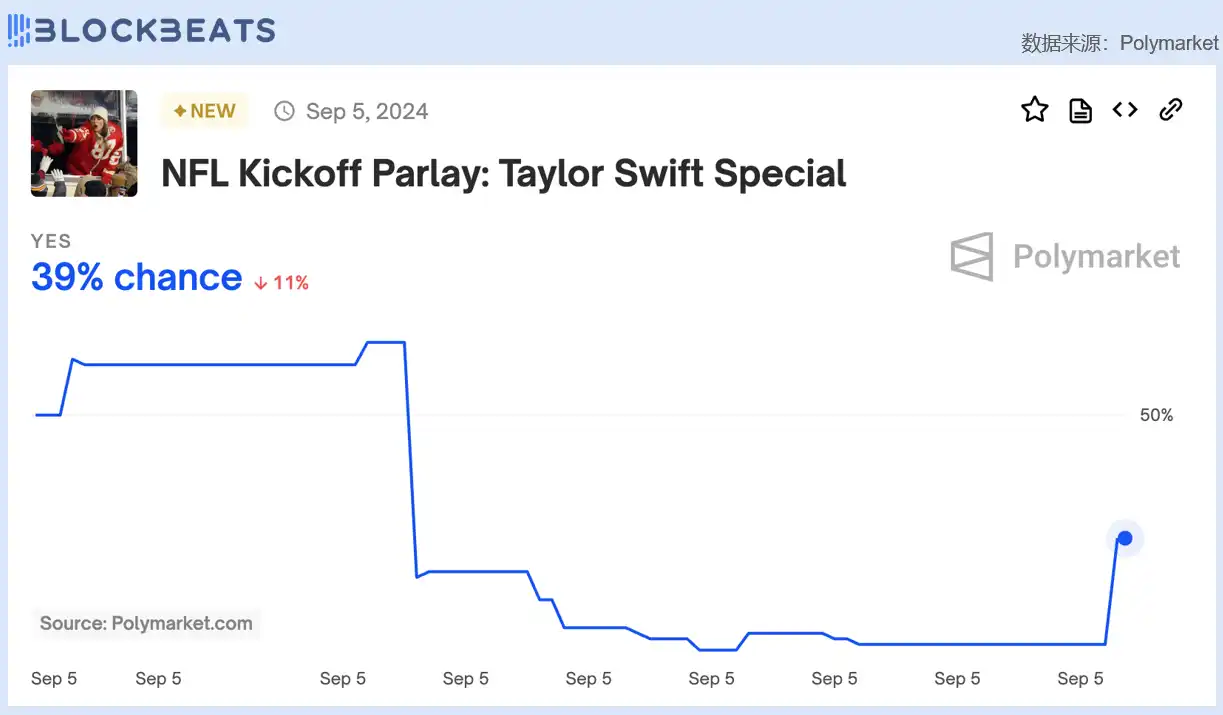Click the star icon to favorite market
The width and height of the screenshot is (1223, 715).
click(1035, 110)
